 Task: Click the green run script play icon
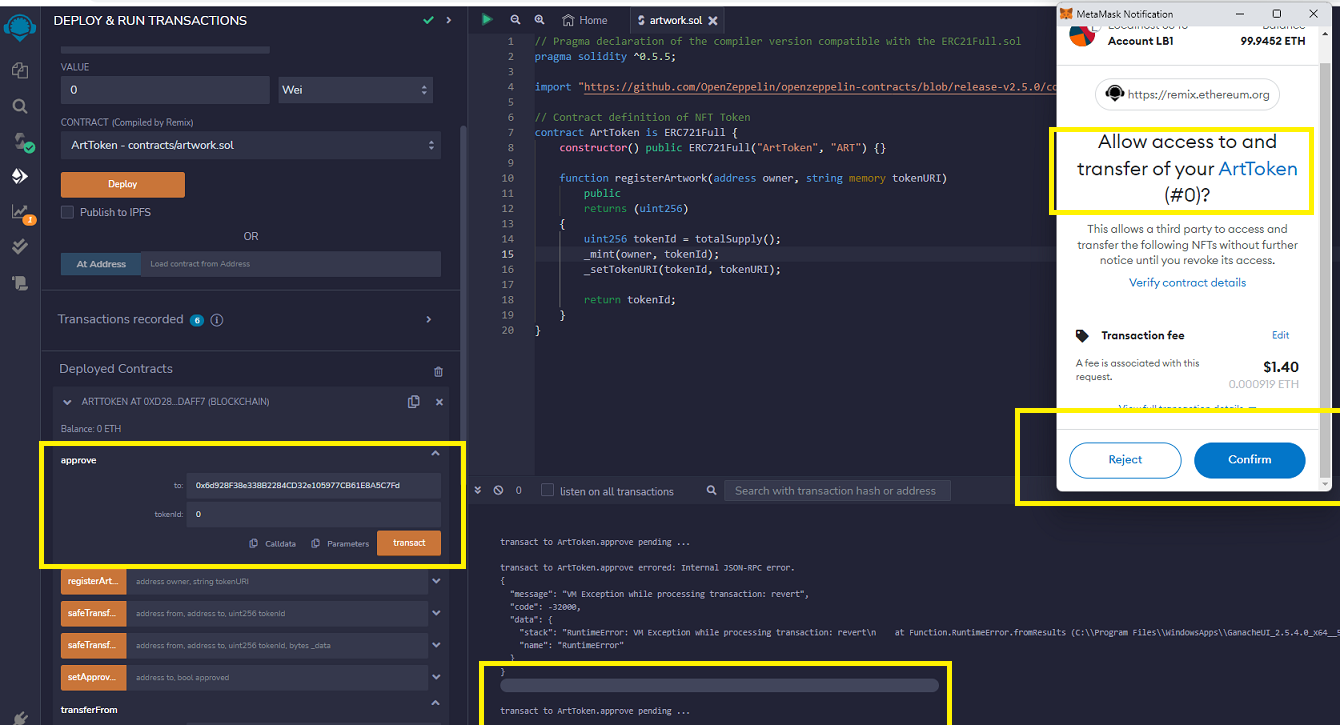coord(487,19)
